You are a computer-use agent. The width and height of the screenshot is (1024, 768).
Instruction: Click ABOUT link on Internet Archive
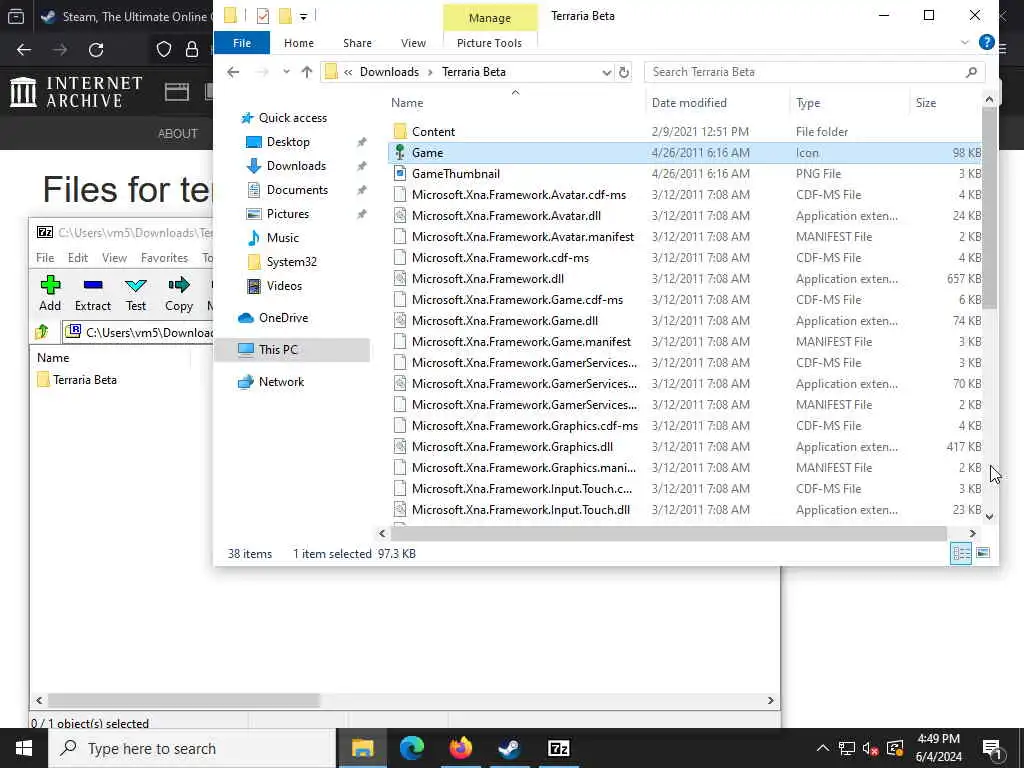tap(178, 133)
